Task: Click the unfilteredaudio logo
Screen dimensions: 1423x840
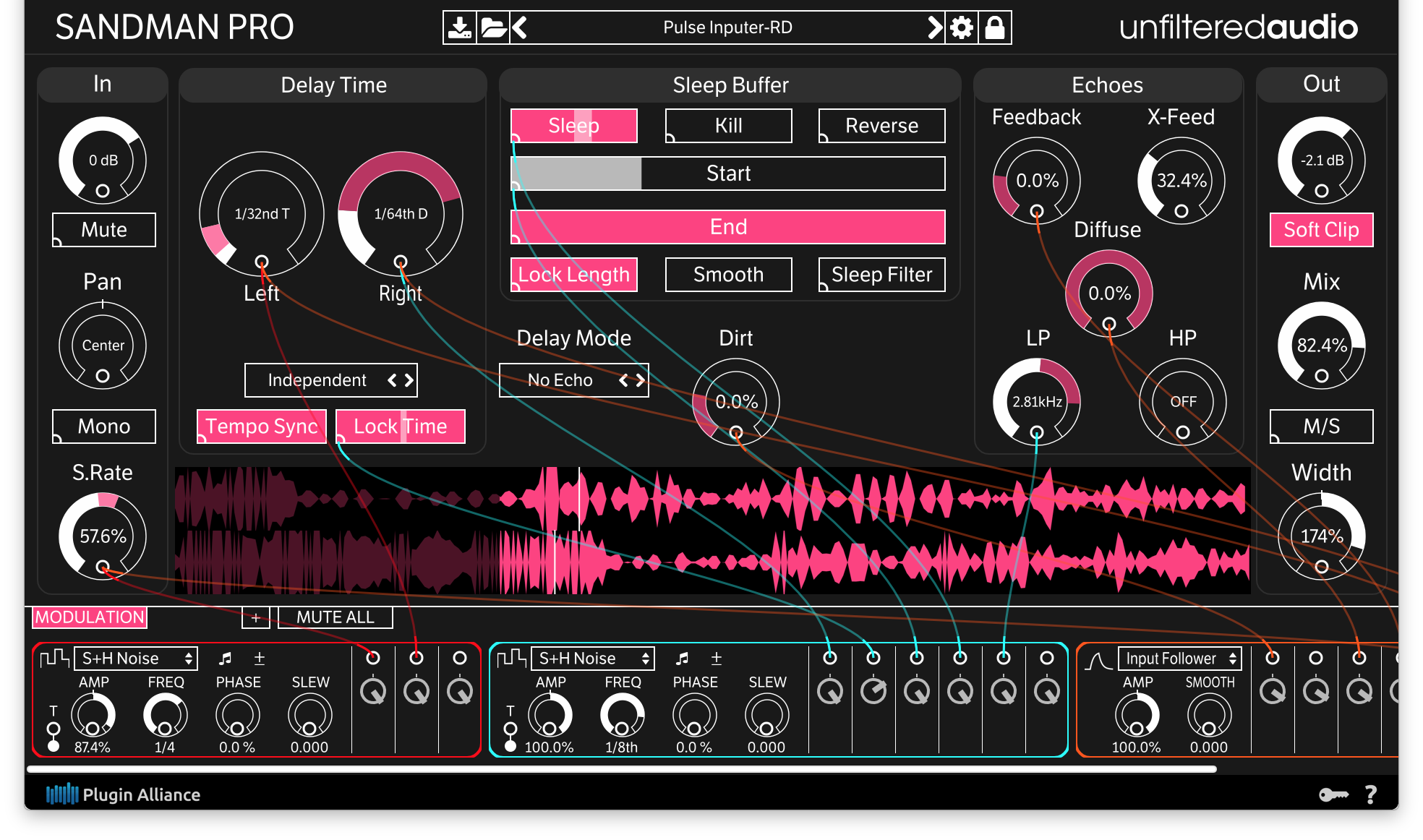Action: point(1239,27)
